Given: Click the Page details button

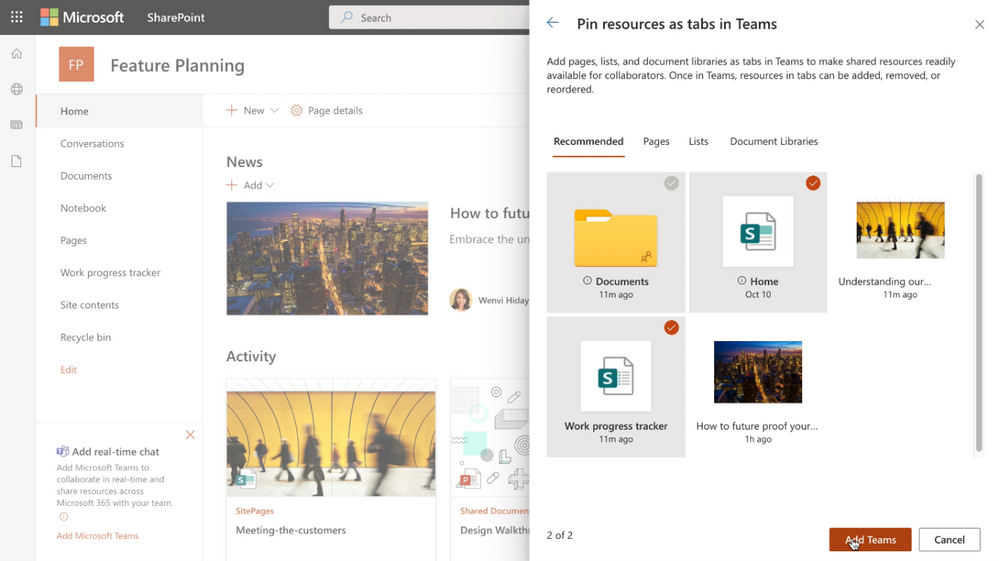Looking at the screenshot, I should tap(326, 110).
